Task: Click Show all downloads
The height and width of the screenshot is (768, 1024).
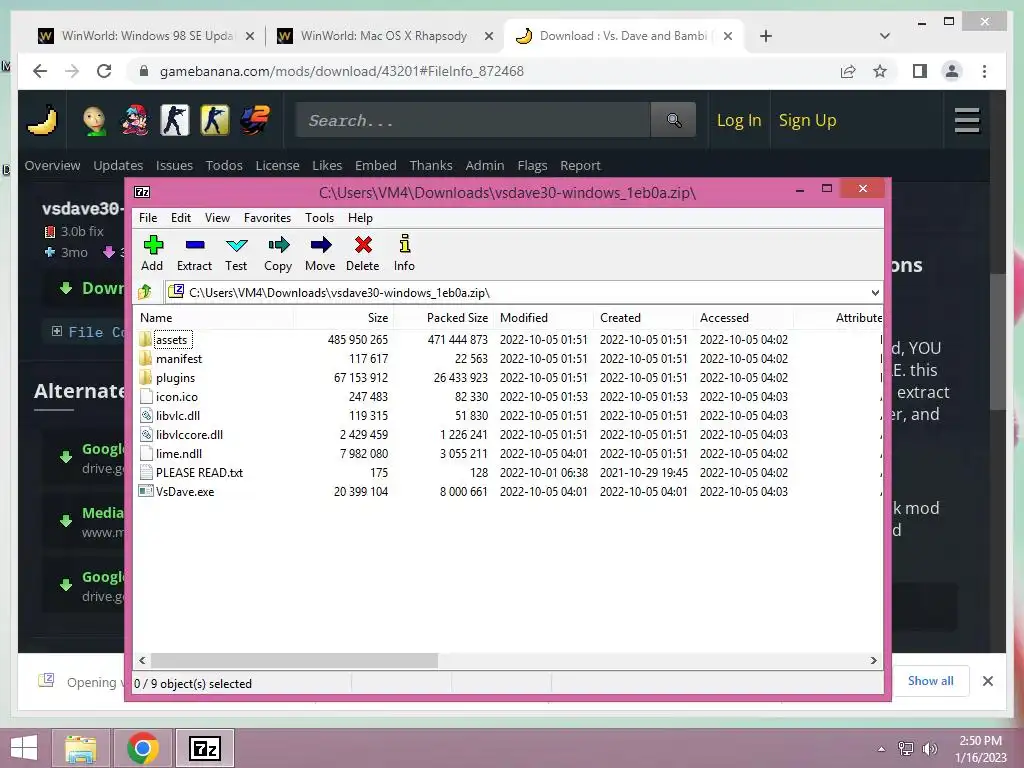Action: [x=931, y=680]
